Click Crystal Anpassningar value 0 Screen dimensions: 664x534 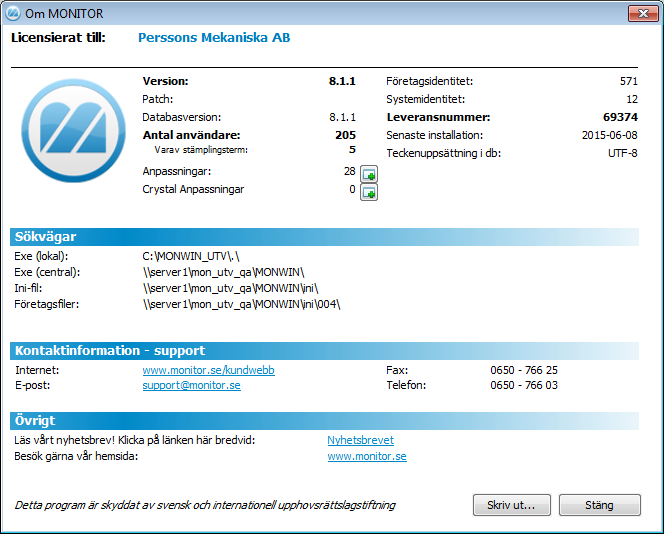point(352,189)
